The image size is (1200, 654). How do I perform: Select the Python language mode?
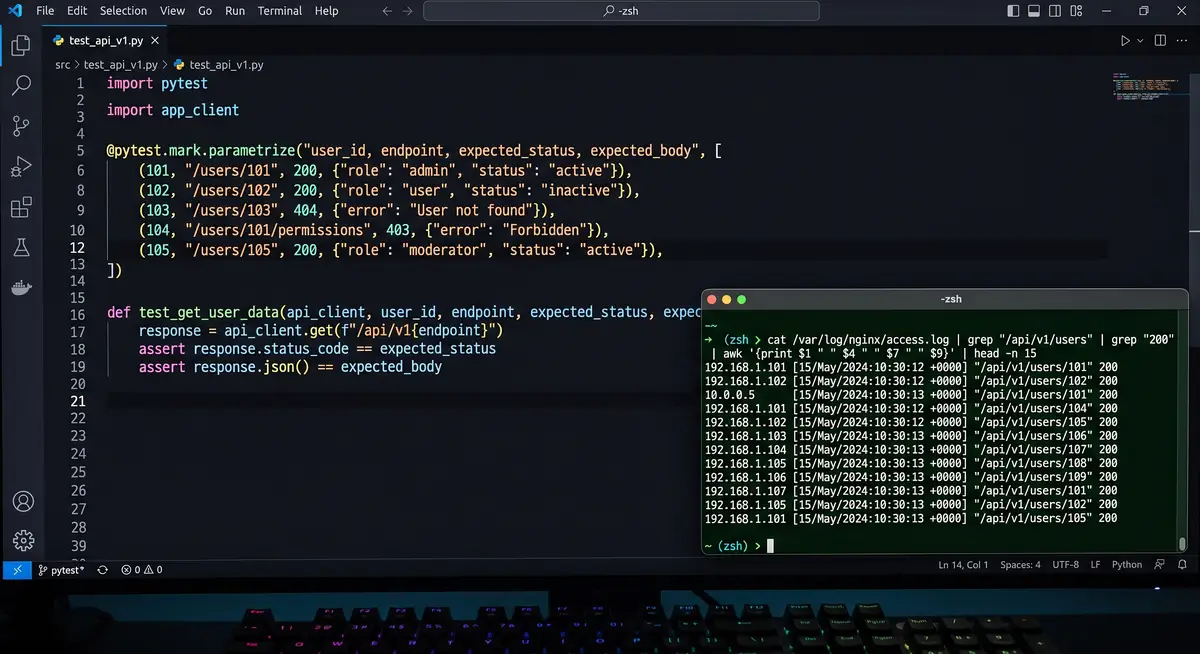pos(1127,565)
